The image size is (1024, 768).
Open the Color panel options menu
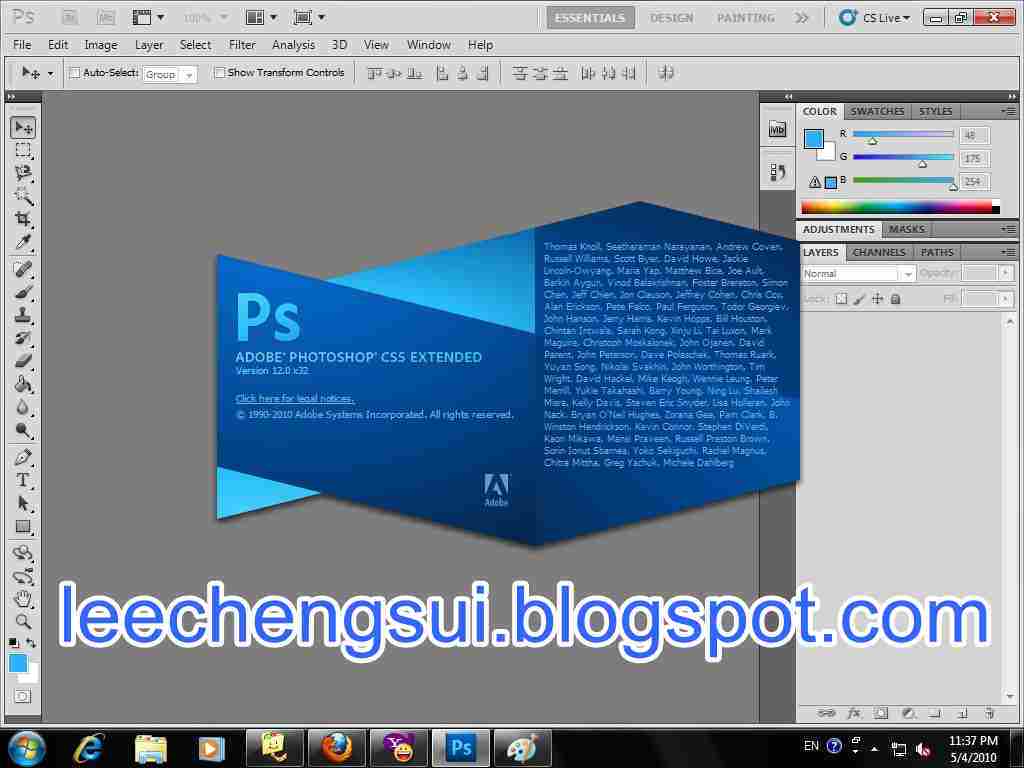pyautogui.click(x=1008, y=111)
